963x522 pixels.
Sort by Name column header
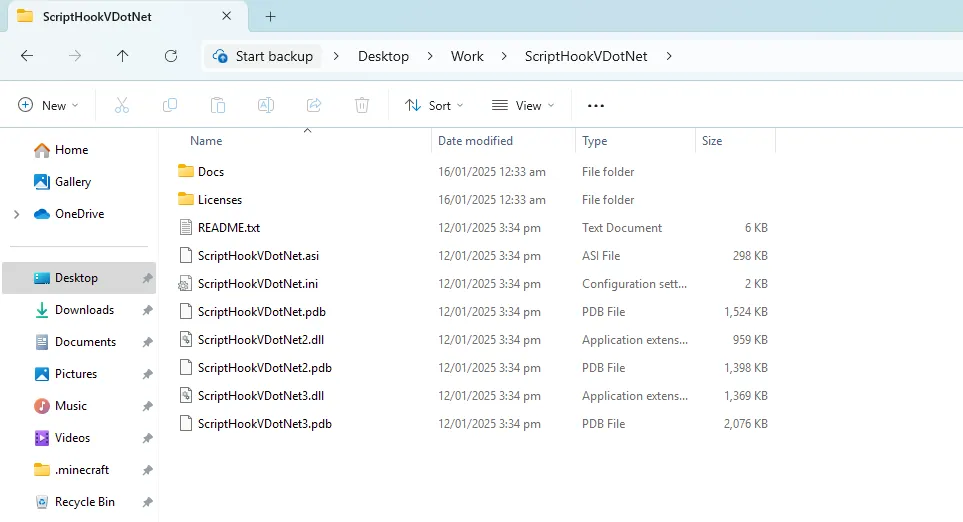click(206, 141)
